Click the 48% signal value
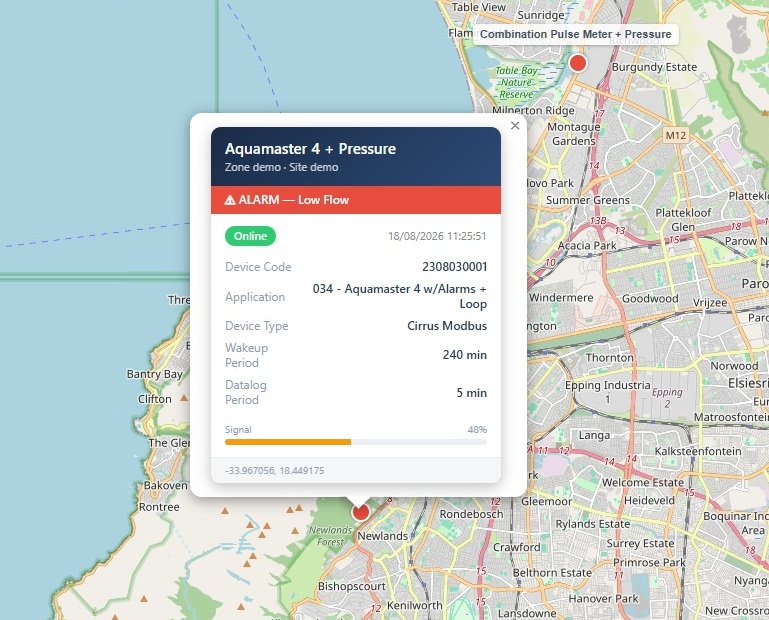Viewport: 769px width, 620px height. [477, 430]
